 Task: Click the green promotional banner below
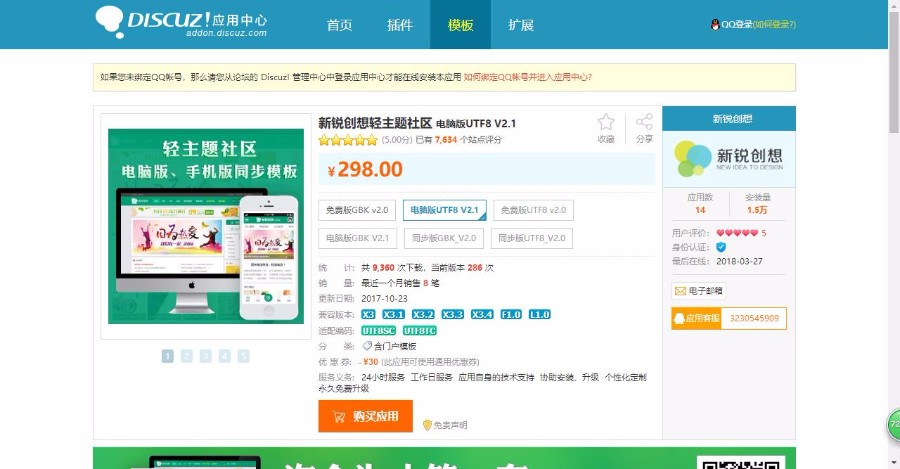click(x=444, y=458)
